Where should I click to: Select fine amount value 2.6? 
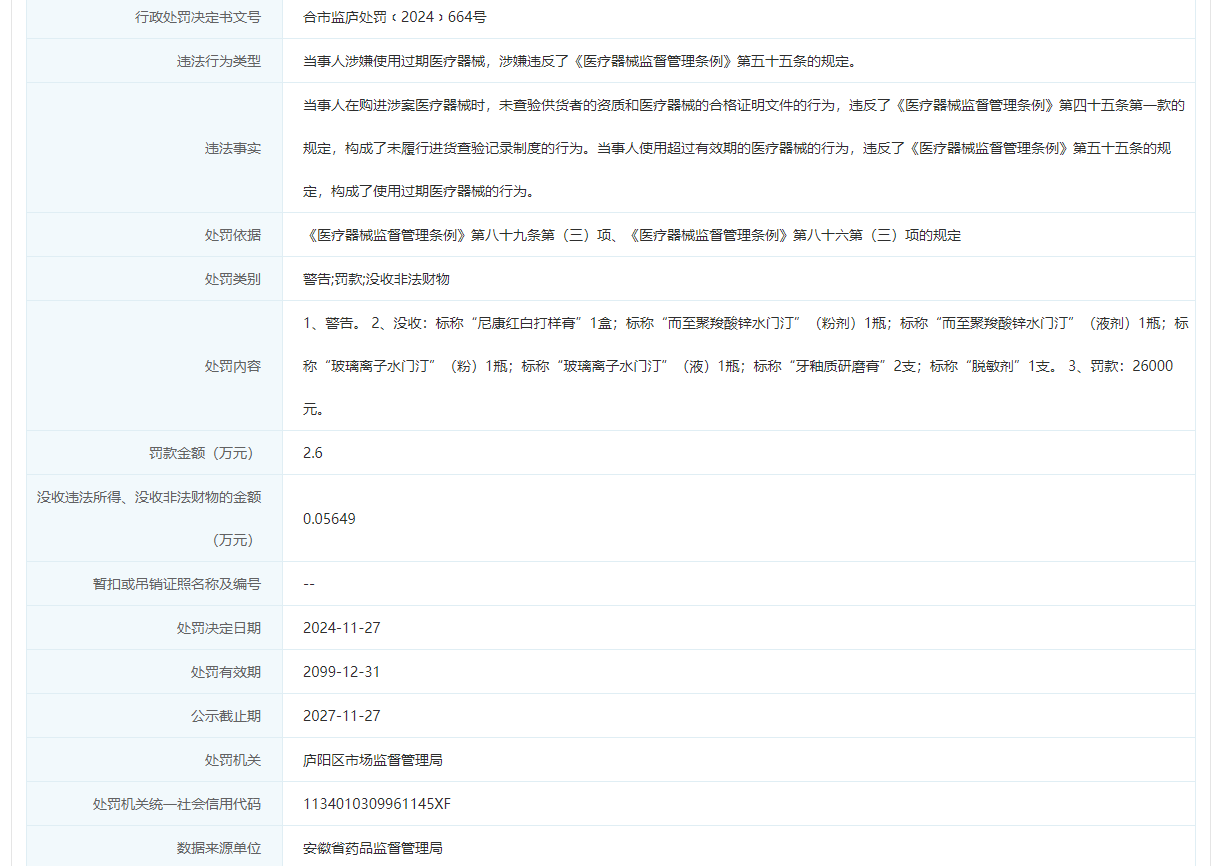pos(313,453)
